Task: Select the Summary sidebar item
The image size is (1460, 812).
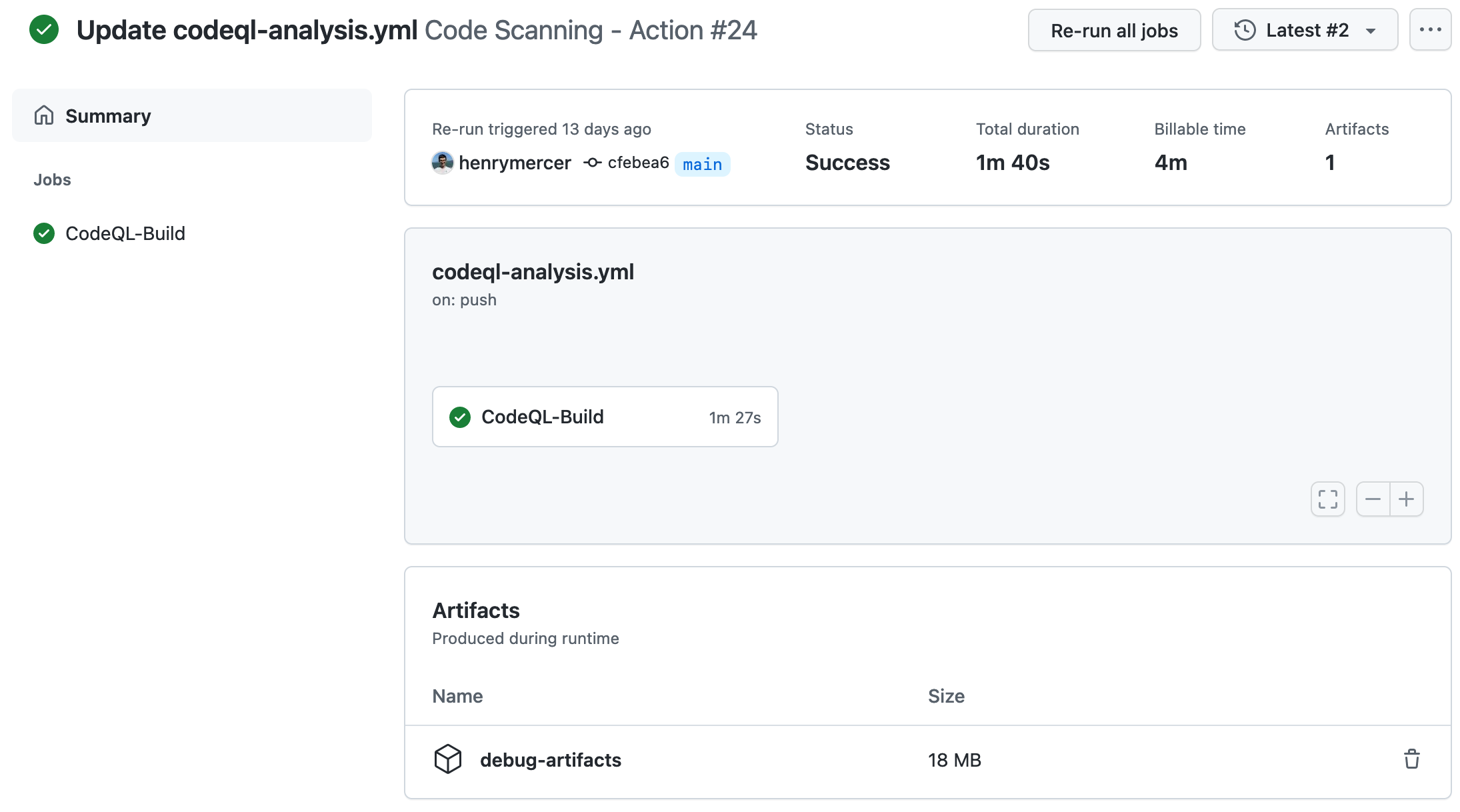Action: pos(192,115)
